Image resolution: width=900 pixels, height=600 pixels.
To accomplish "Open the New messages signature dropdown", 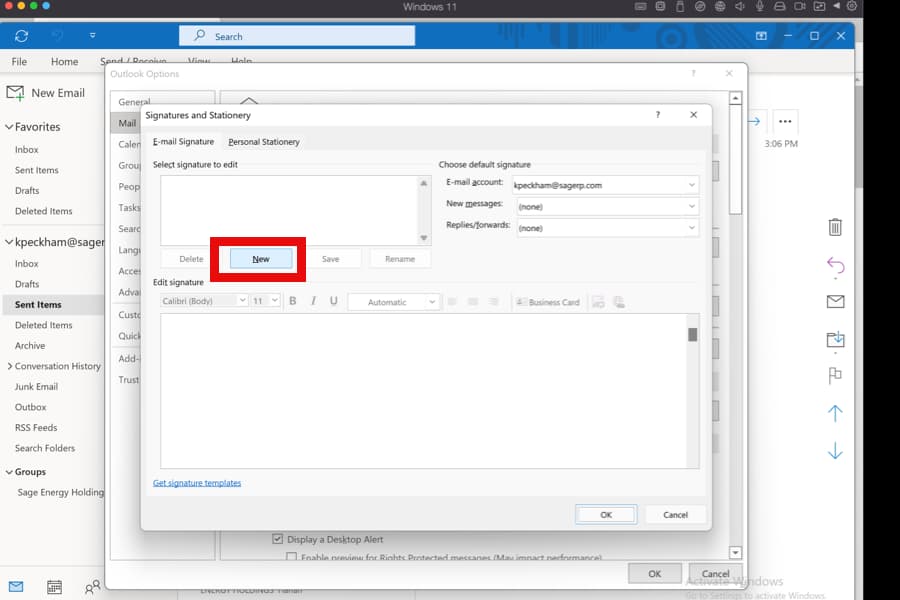I will point(690,206).
